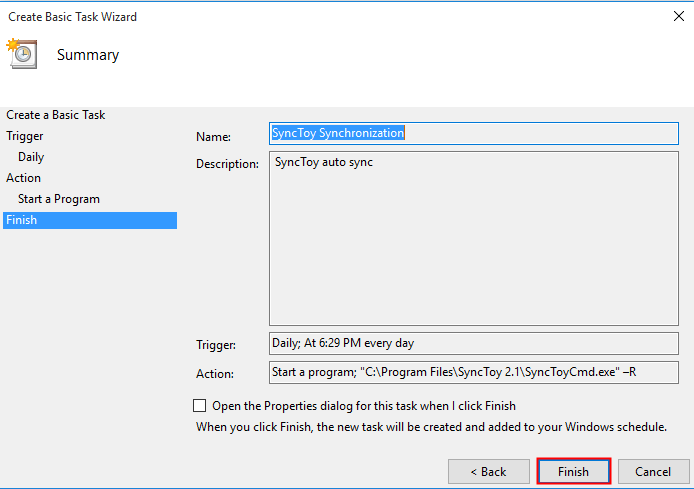Screen dimensions: 694x489
Task: Click the Name field with SyncToy Synchronization
Action: click(473, 133)
